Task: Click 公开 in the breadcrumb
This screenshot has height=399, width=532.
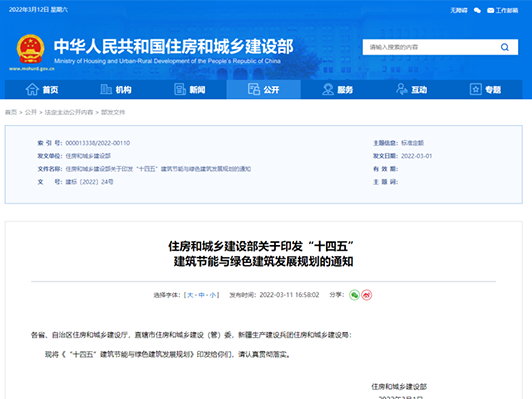Action: coord(31,112)
